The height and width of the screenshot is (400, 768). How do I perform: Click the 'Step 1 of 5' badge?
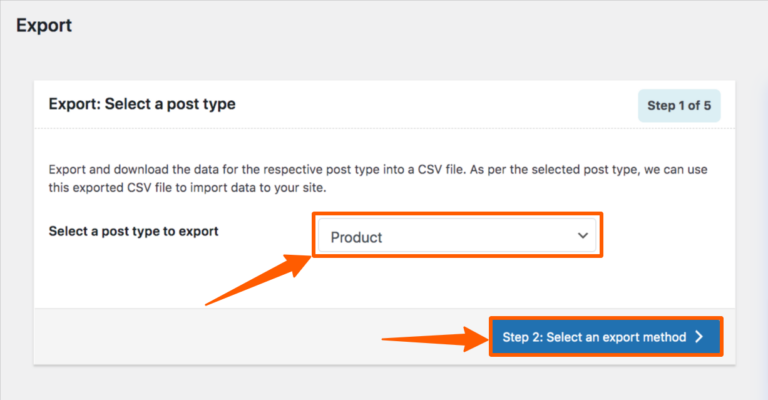click(x=679, y=105)
